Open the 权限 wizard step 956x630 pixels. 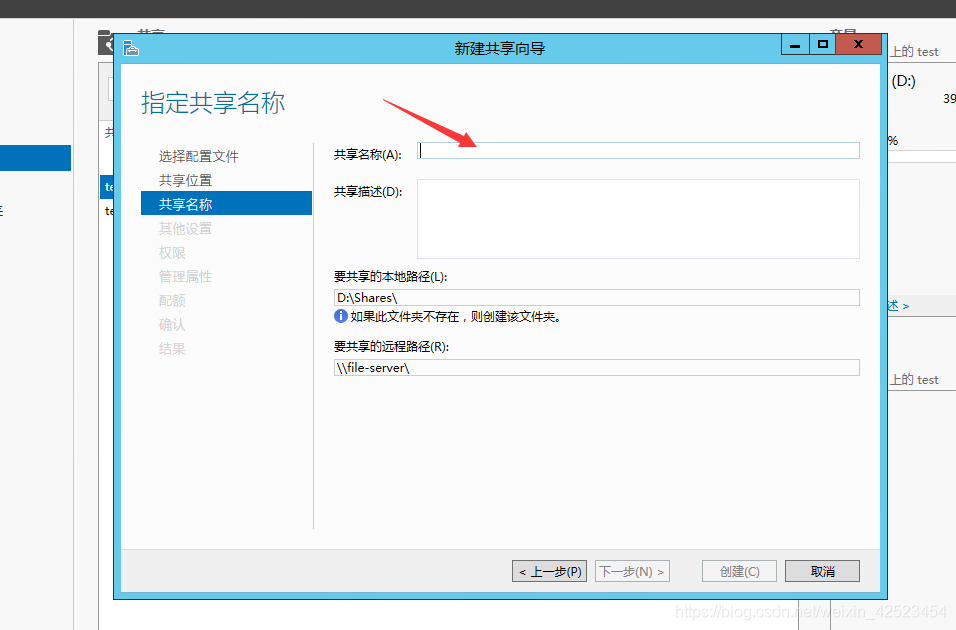click(x=172, y=252)
